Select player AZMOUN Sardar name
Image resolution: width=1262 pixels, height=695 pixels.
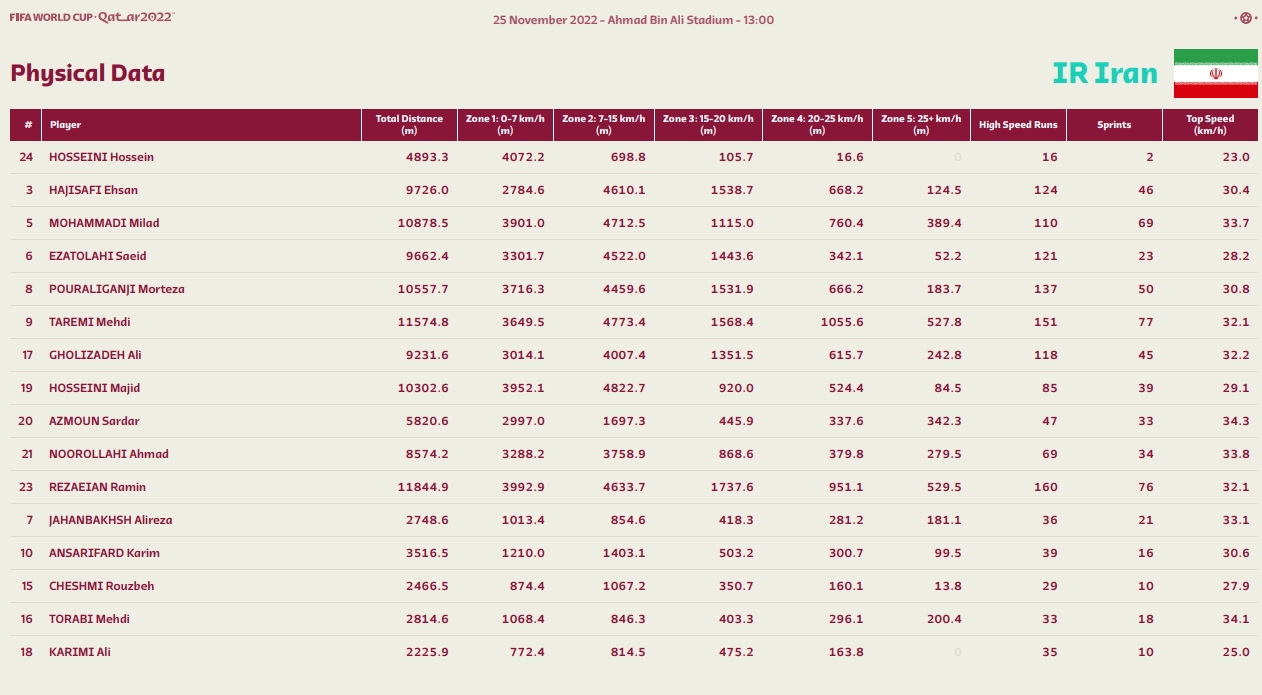click(x=94, y=421)
